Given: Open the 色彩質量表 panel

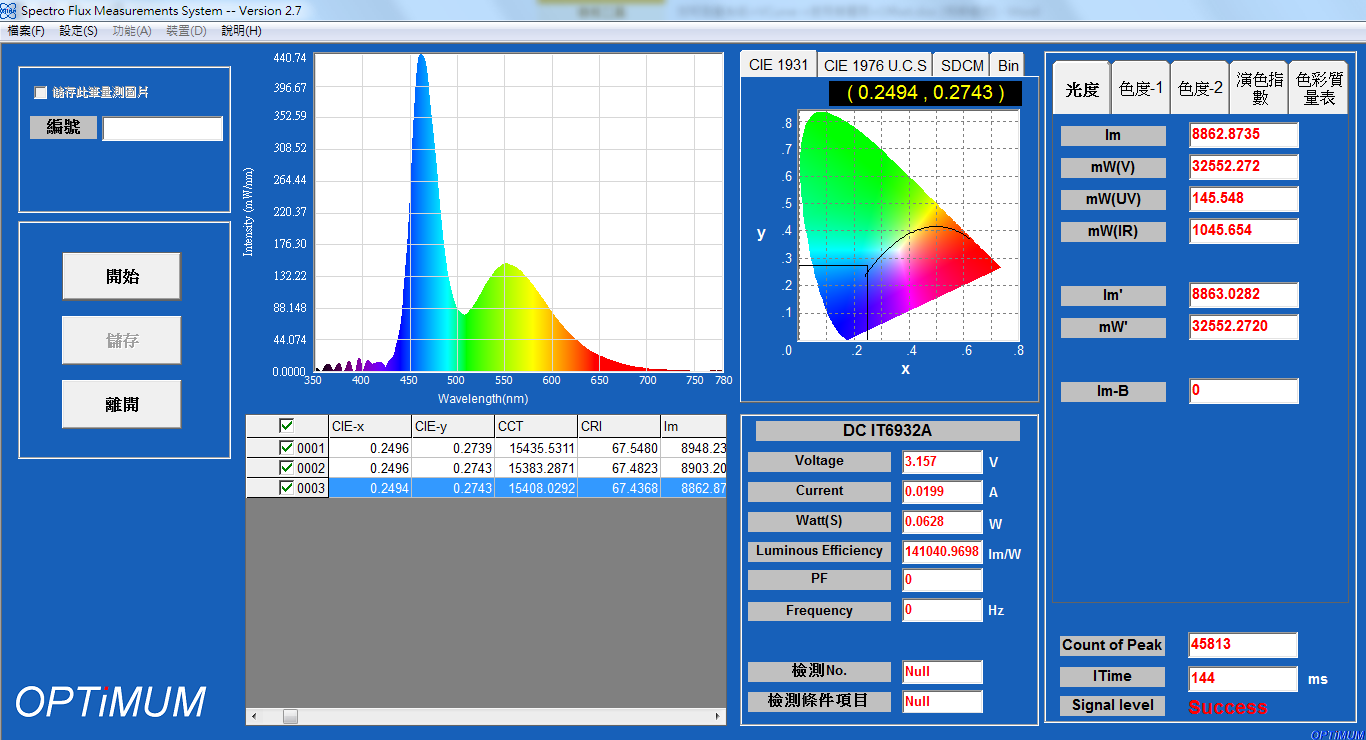Looking at the screenshot, I should click(1317, 87).
